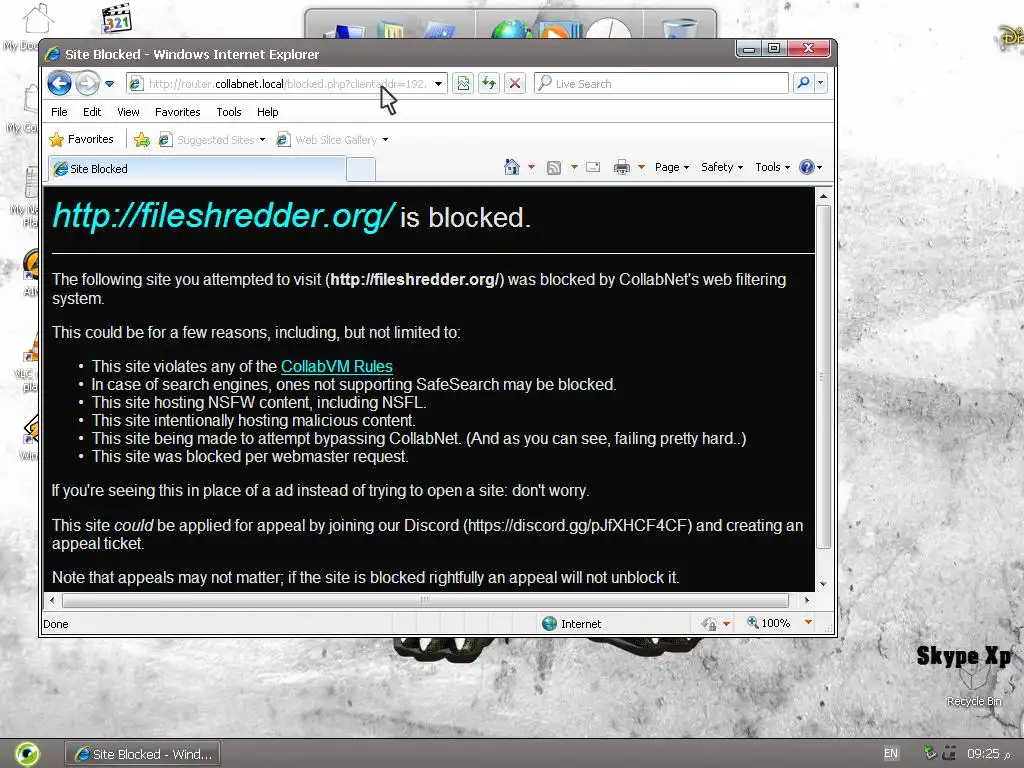1024x768 pixels.
Task: Click the clock icon in the top dock
Action: pyautogui.click(x=609, y=29)
